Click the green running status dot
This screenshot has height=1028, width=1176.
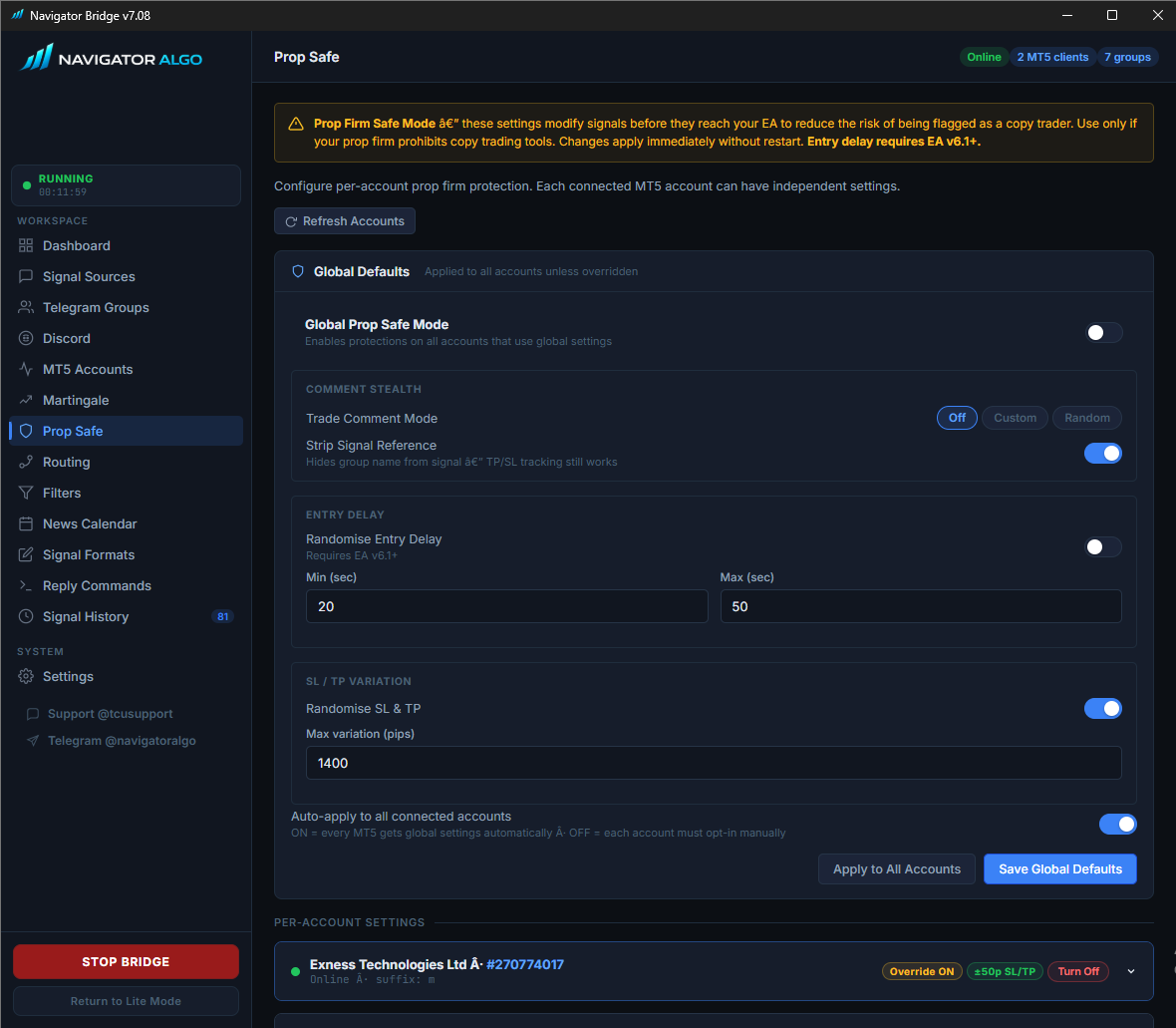pyautogui.click(x=27, y=185)
